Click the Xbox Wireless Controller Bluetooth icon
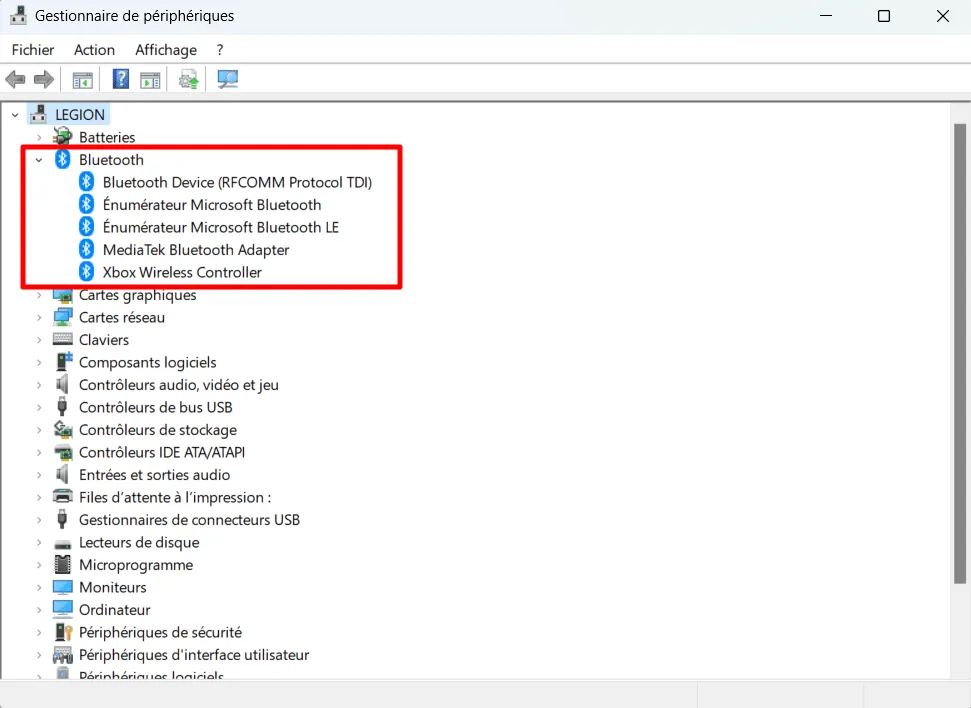Image resolution: width=971 pixels, height=708 pixels. coord(86,272)
